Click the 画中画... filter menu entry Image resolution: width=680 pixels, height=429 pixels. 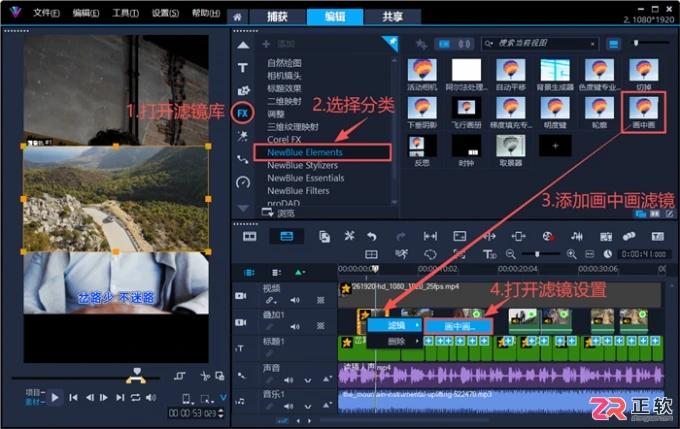click(459, 326)
